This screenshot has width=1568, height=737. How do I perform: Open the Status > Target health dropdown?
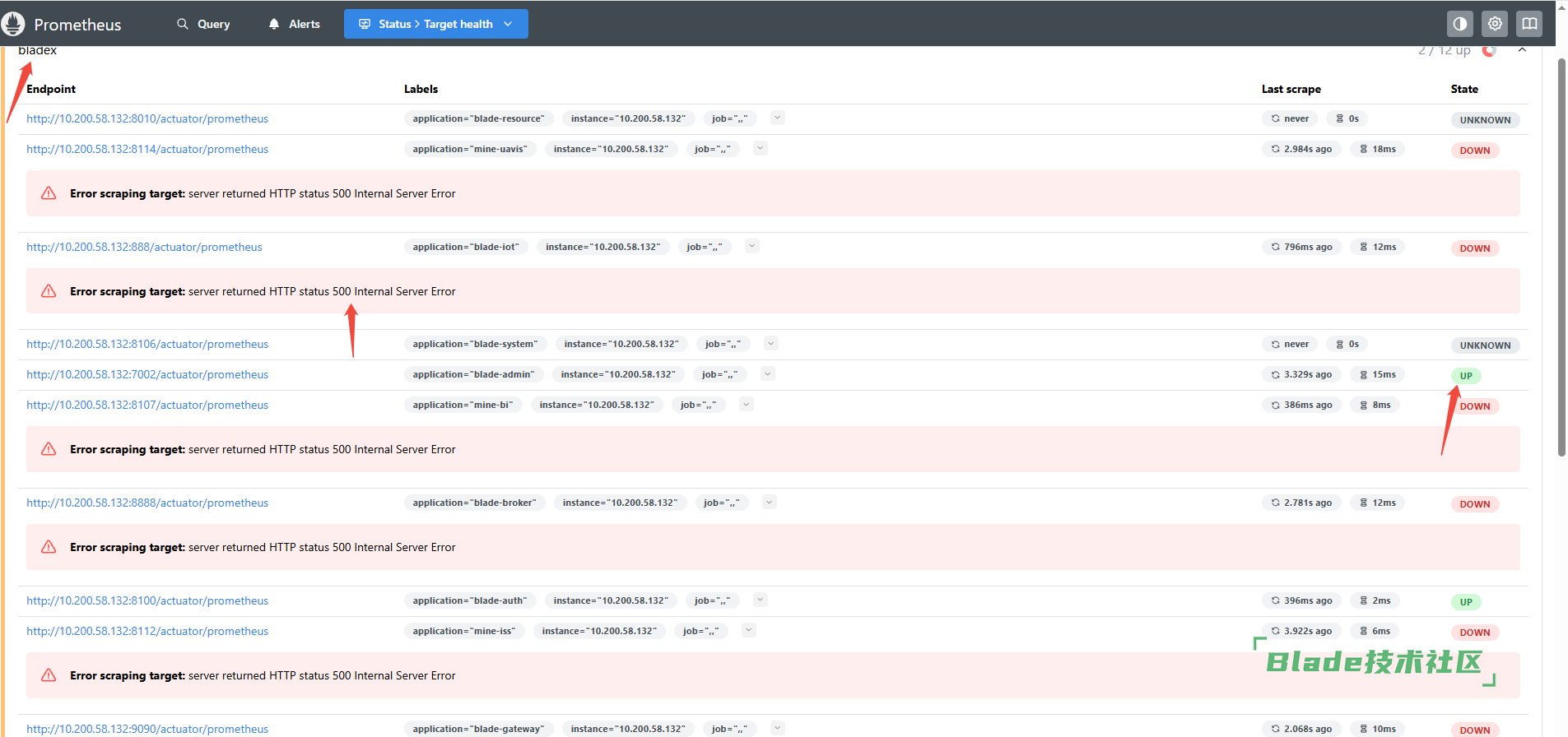coord(436,24)
